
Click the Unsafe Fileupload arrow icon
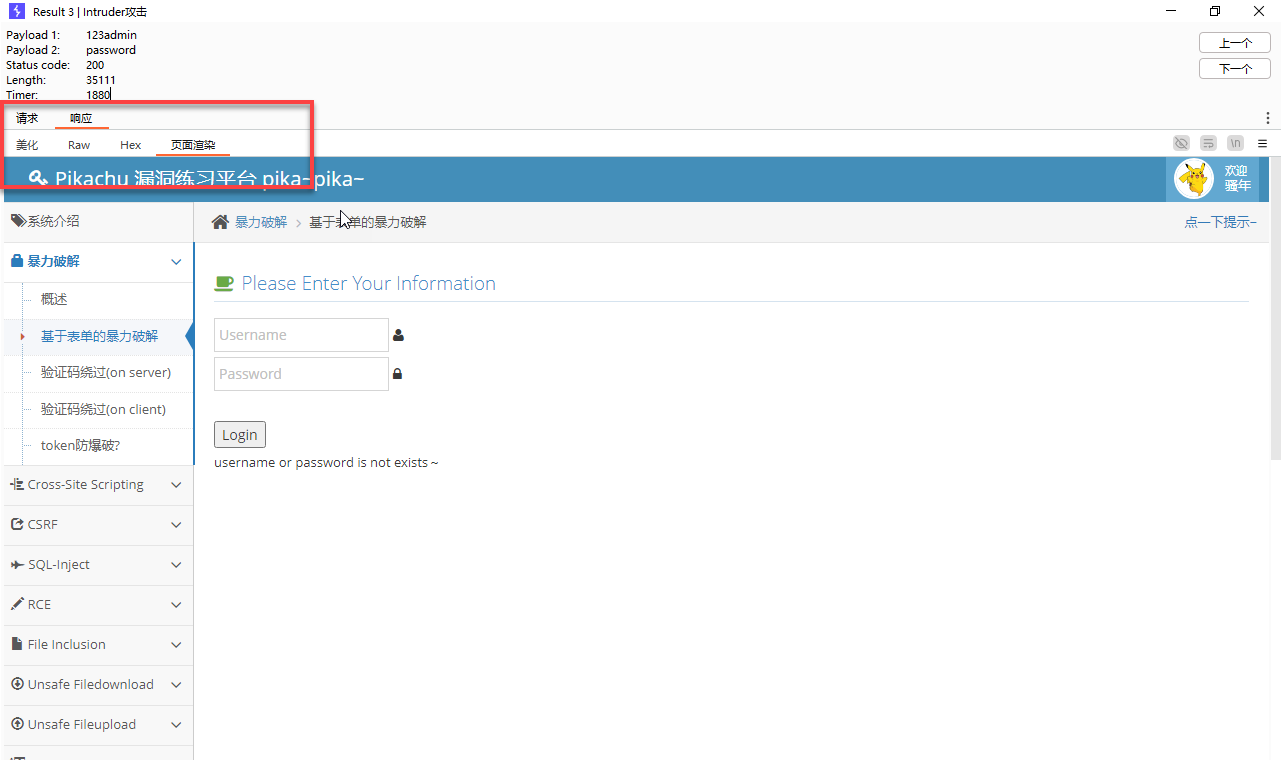17,724
